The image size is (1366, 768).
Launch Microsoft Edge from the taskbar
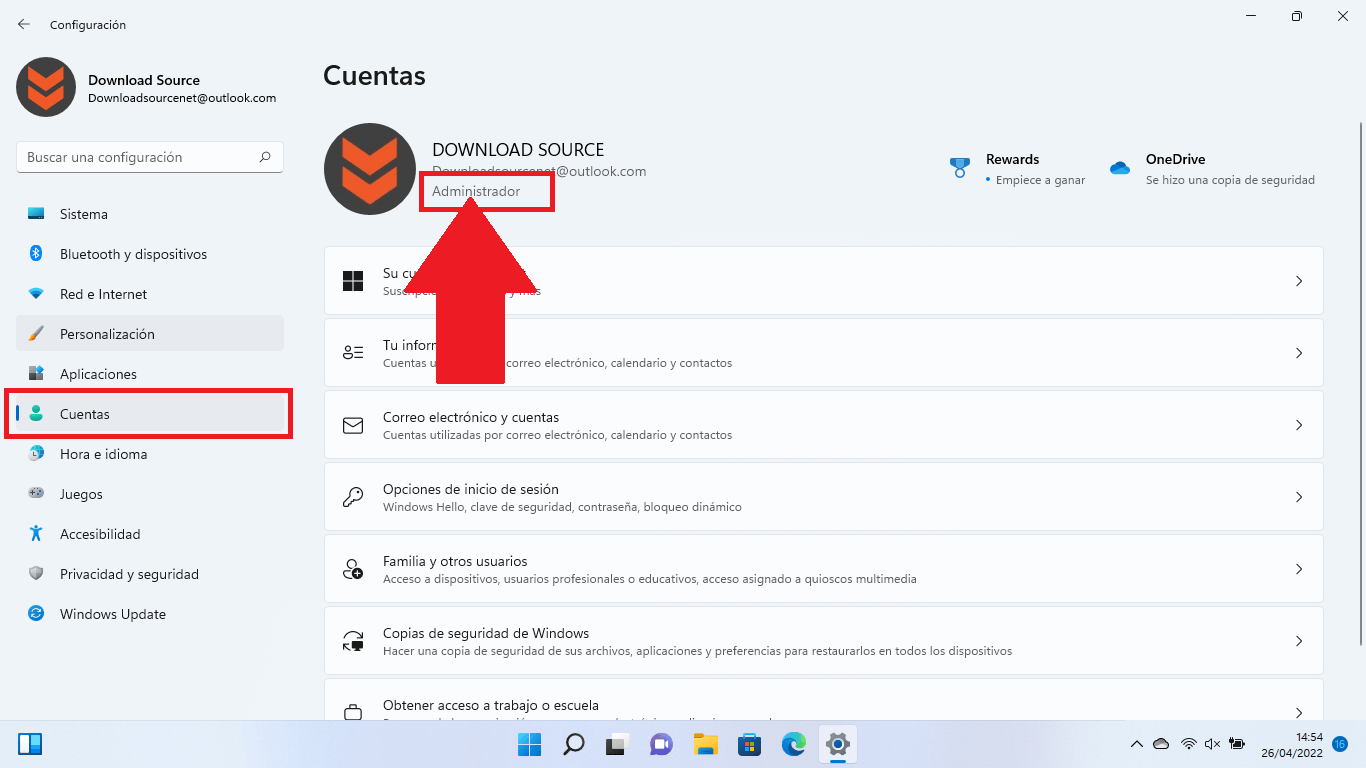(794, 744)
